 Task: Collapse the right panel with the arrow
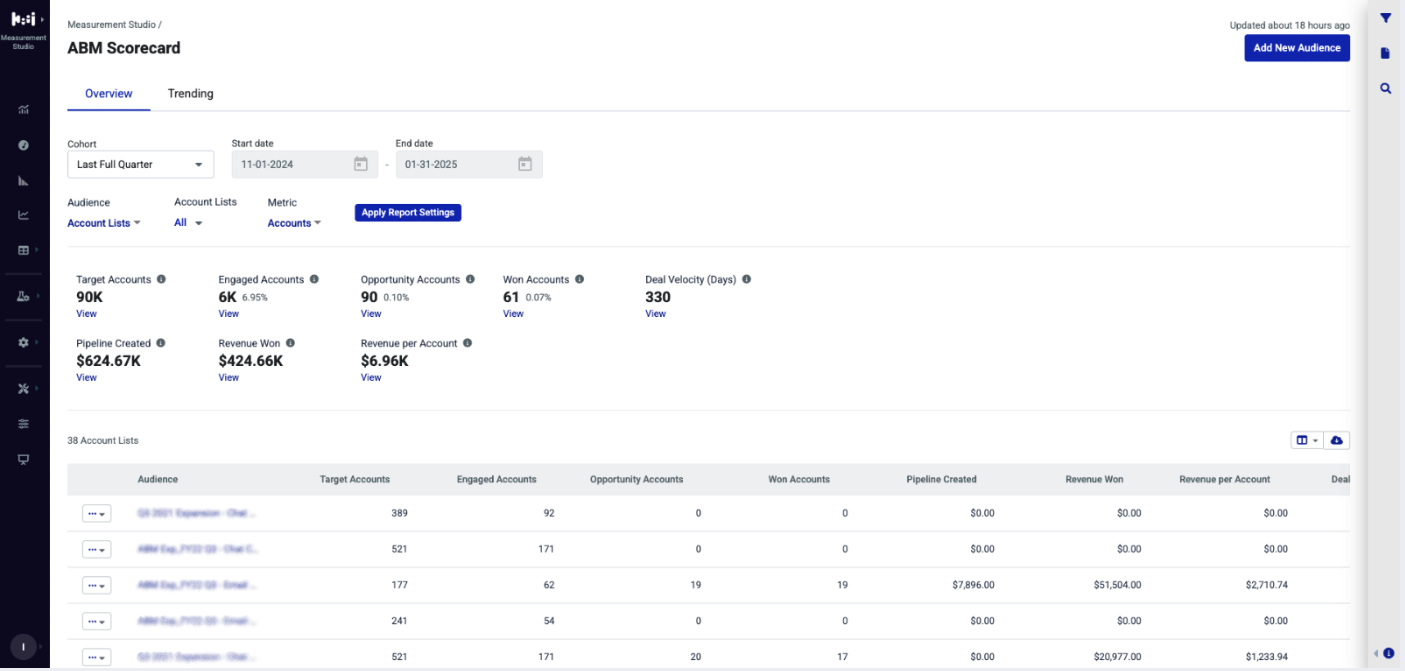[x=1376, y=653]
